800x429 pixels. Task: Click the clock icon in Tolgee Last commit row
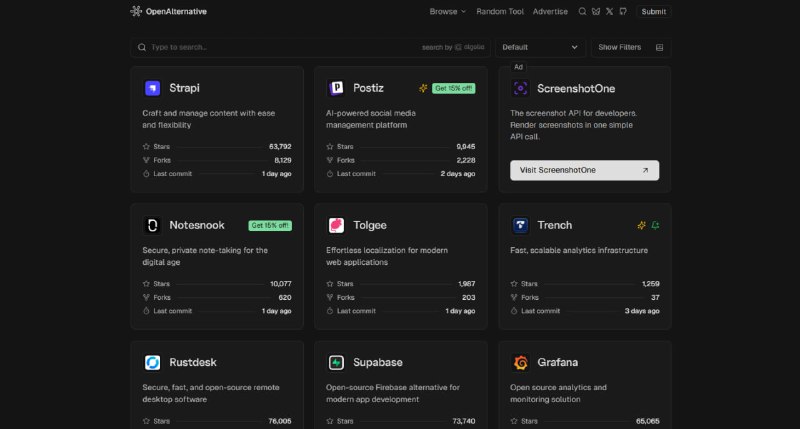pos(330,311)
